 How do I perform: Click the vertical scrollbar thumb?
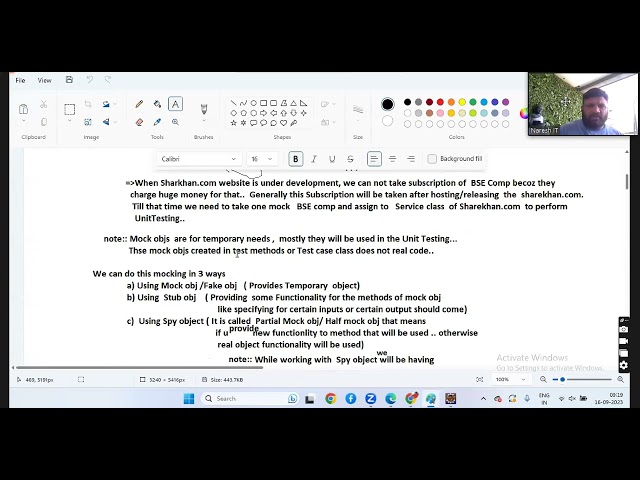[x=627, y=181]
